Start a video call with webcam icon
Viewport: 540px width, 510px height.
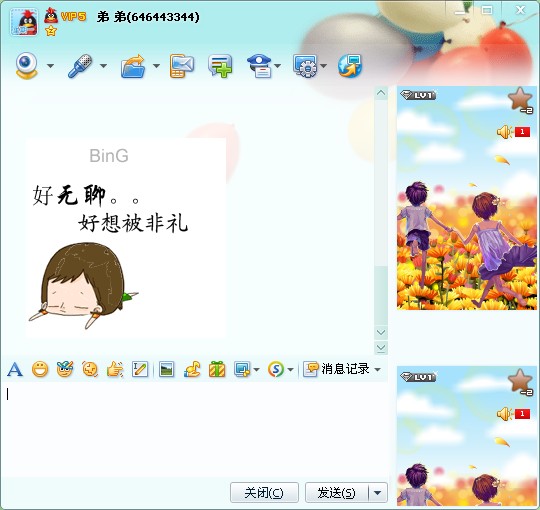(x=26, y=65)
